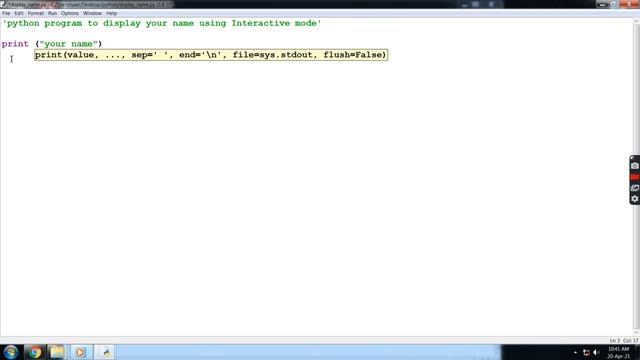Click the print keyword in the code
The height and width of the screenshot is (360, 640).
pyautogui.click(x=15, y=44)
